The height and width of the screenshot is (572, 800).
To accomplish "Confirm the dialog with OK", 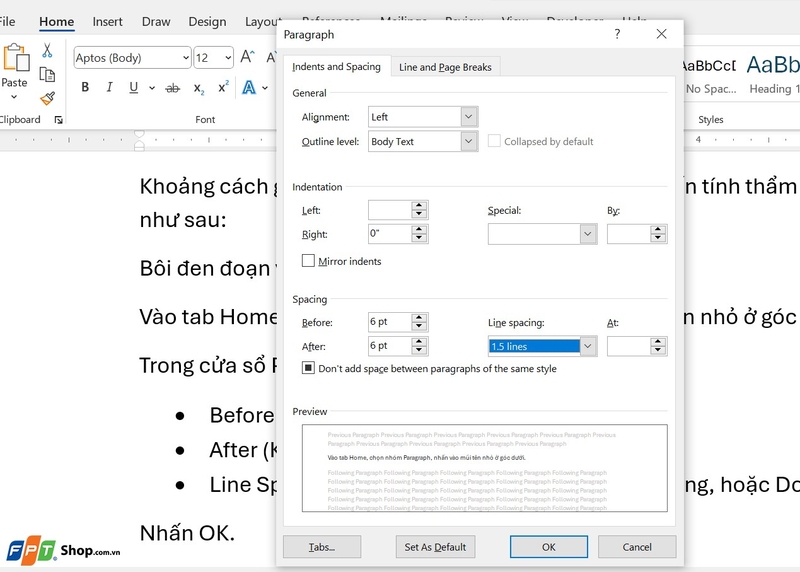I will click(548, 547).
